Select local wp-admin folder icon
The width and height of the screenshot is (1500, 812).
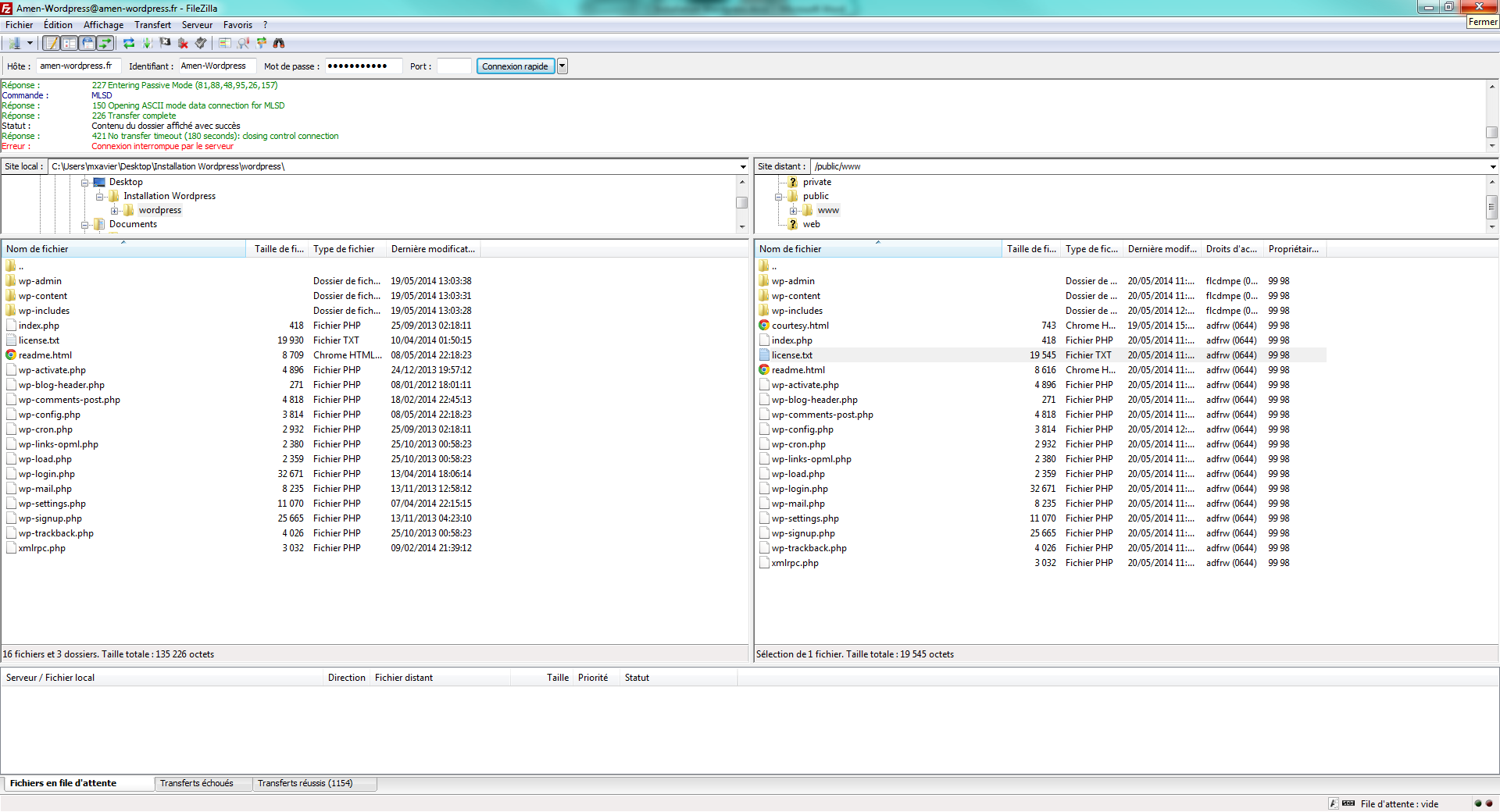point(11,281)
